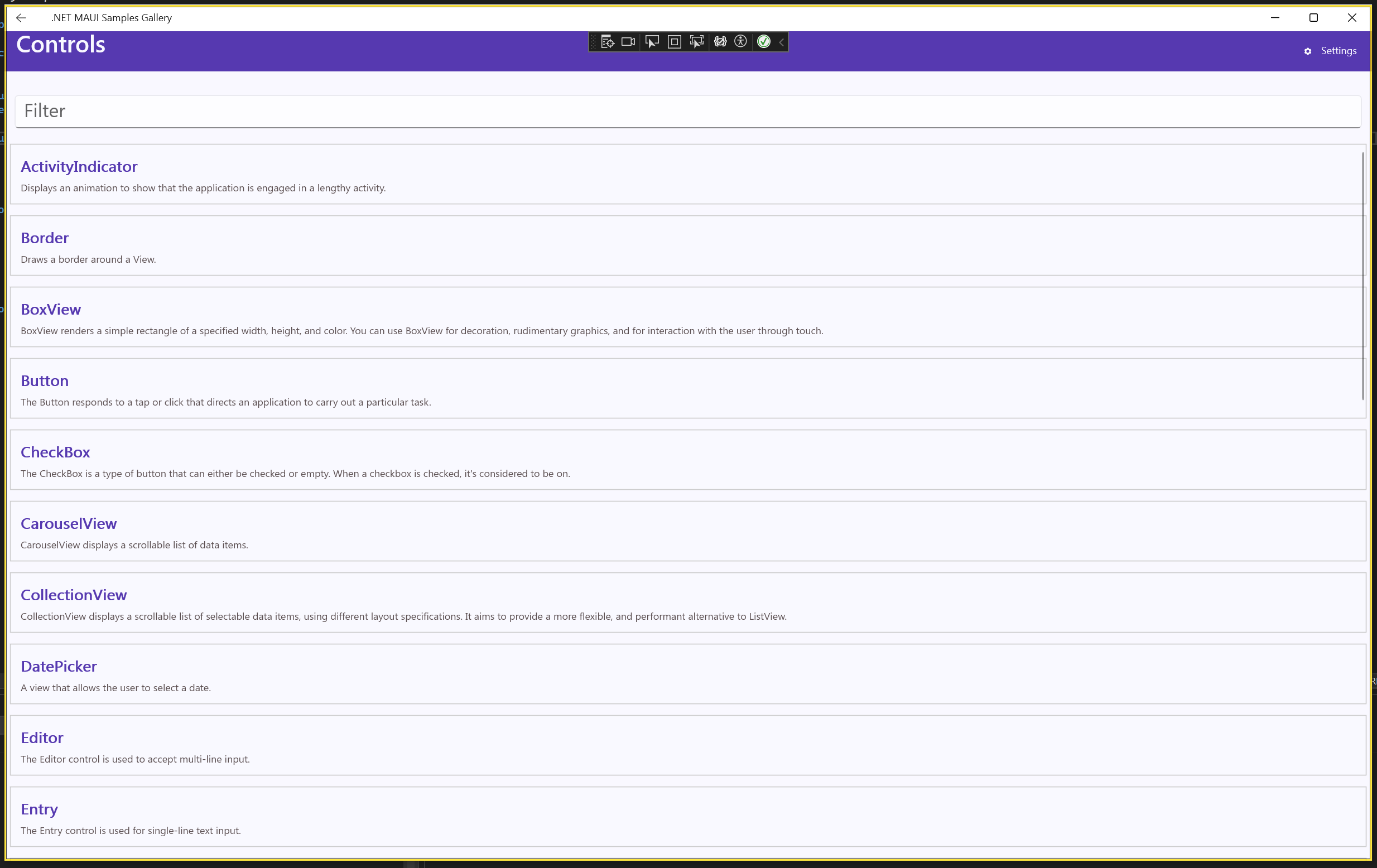
Task: Enable Select Element cursor tool
Action: pos(652,42)
